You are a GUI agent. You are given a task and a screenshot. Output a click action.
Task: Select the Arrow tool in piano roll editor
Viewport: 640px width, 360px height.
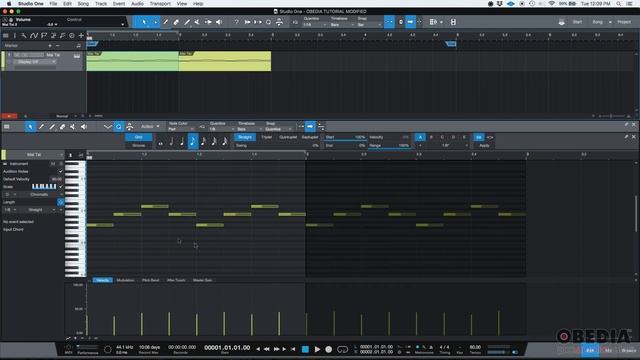tap(30, 127)
